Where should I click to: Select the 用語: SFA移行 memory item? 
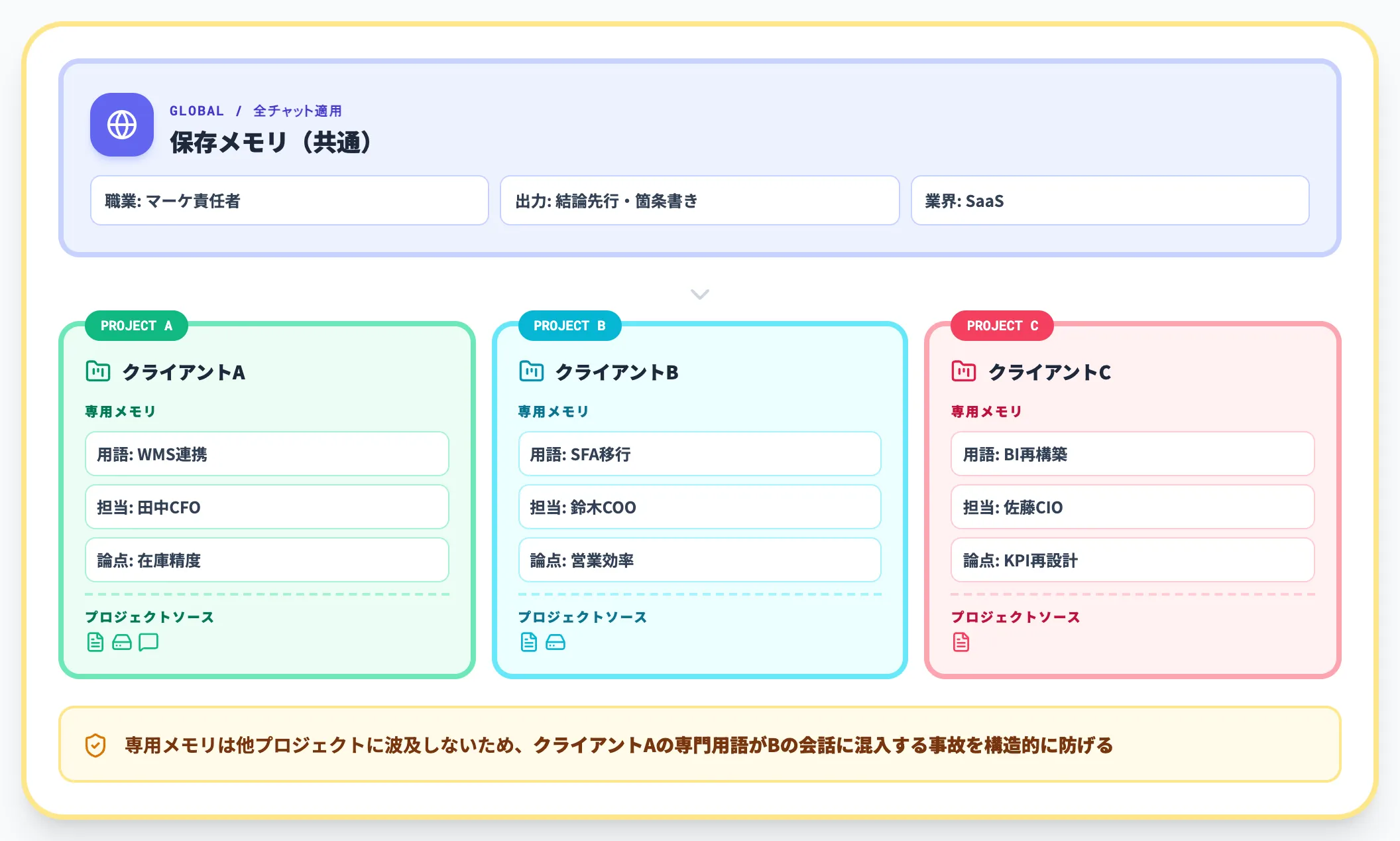[700, 454]
